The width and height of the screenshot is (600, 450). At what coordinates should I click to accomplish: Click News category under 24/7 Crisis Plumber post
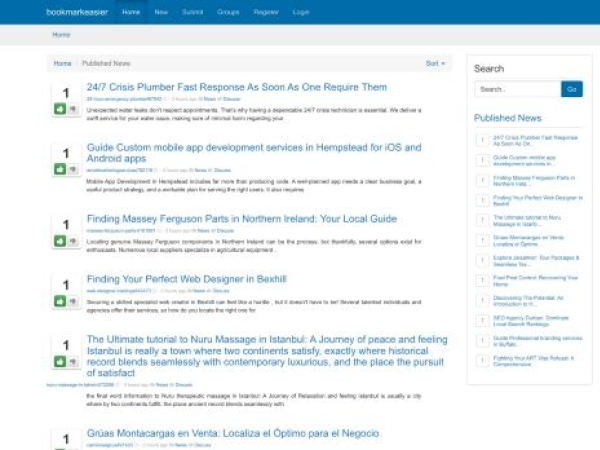(x=210, y=99)
